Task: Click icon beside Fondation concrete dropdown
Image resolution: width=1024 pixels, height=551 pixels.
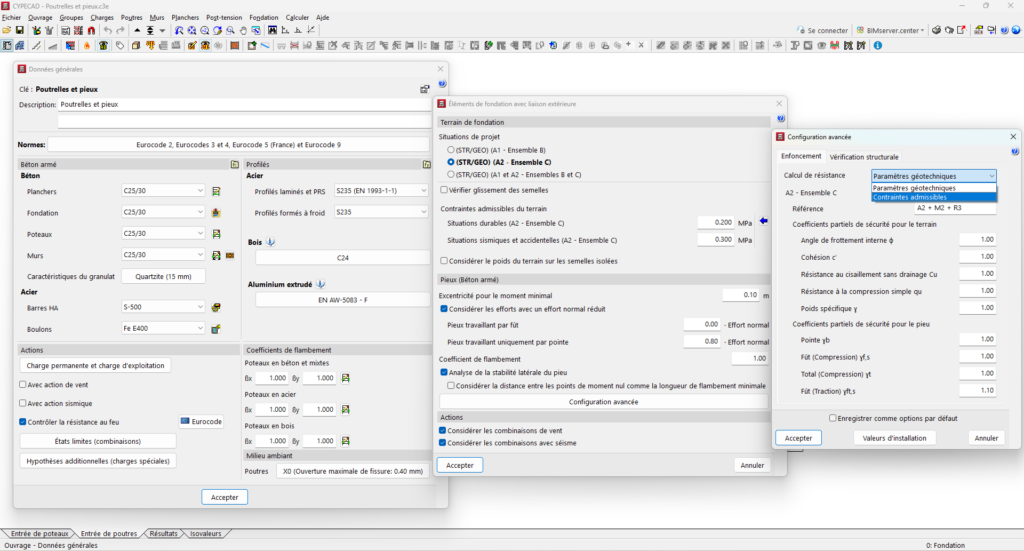Action: [216, 213]
